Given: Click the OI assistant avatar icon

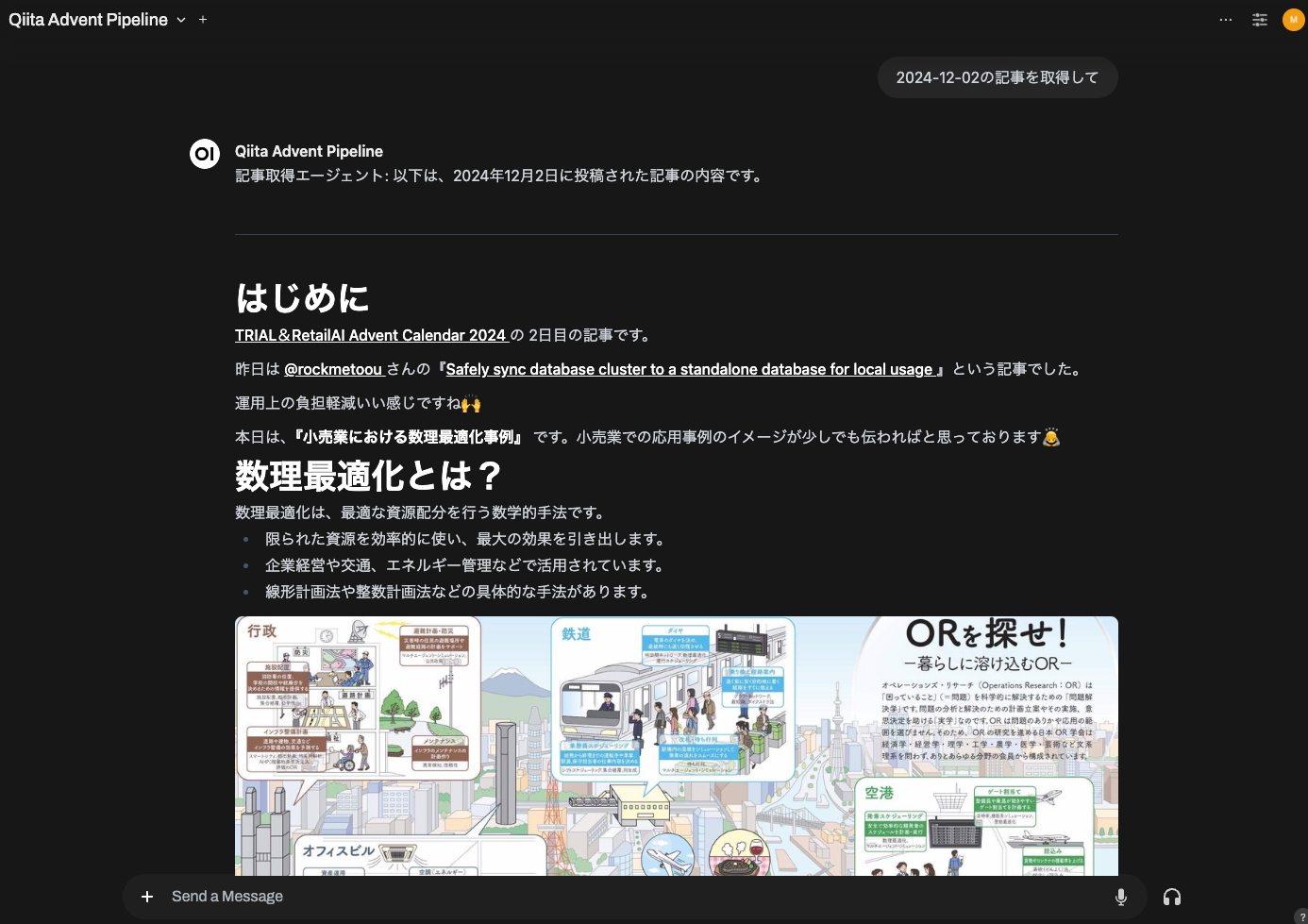Looking at the screenshot, I should coord(205,153).
